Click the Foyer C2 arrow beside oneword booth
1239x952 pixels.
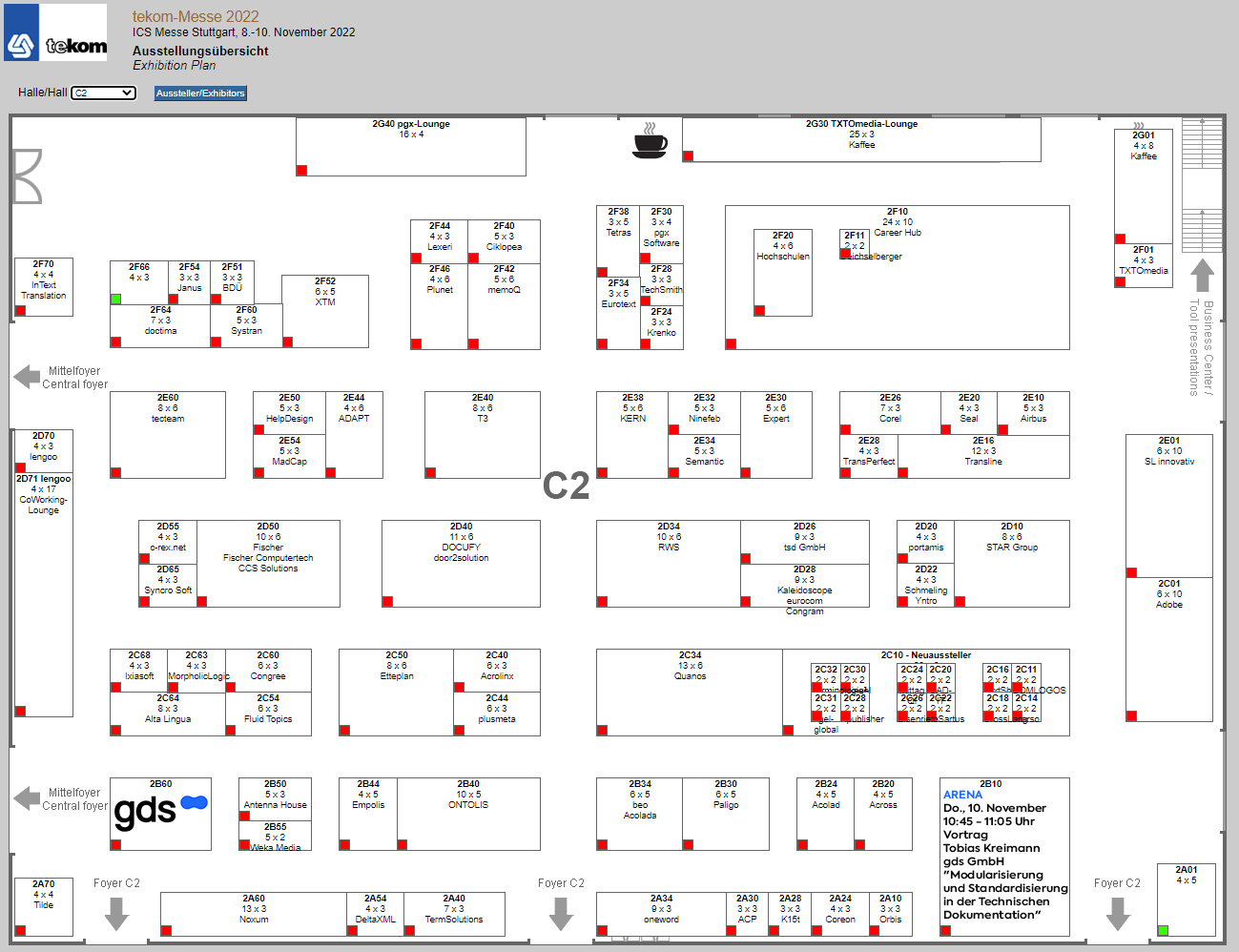click(x=561, y=913)
